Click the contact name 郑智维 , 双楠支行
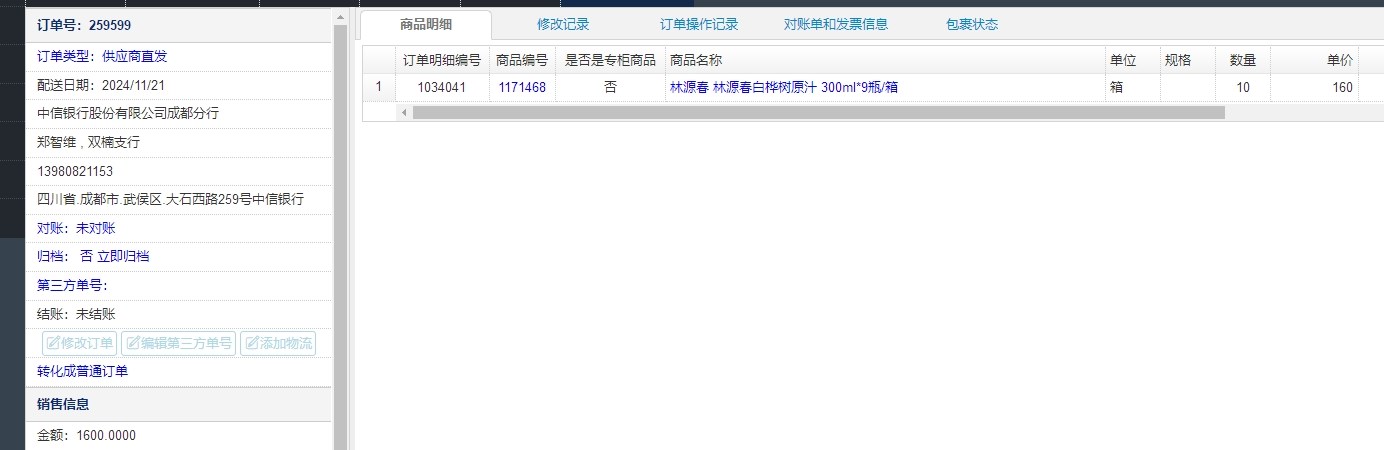1384x450 pixels. [x=88, y=142]
